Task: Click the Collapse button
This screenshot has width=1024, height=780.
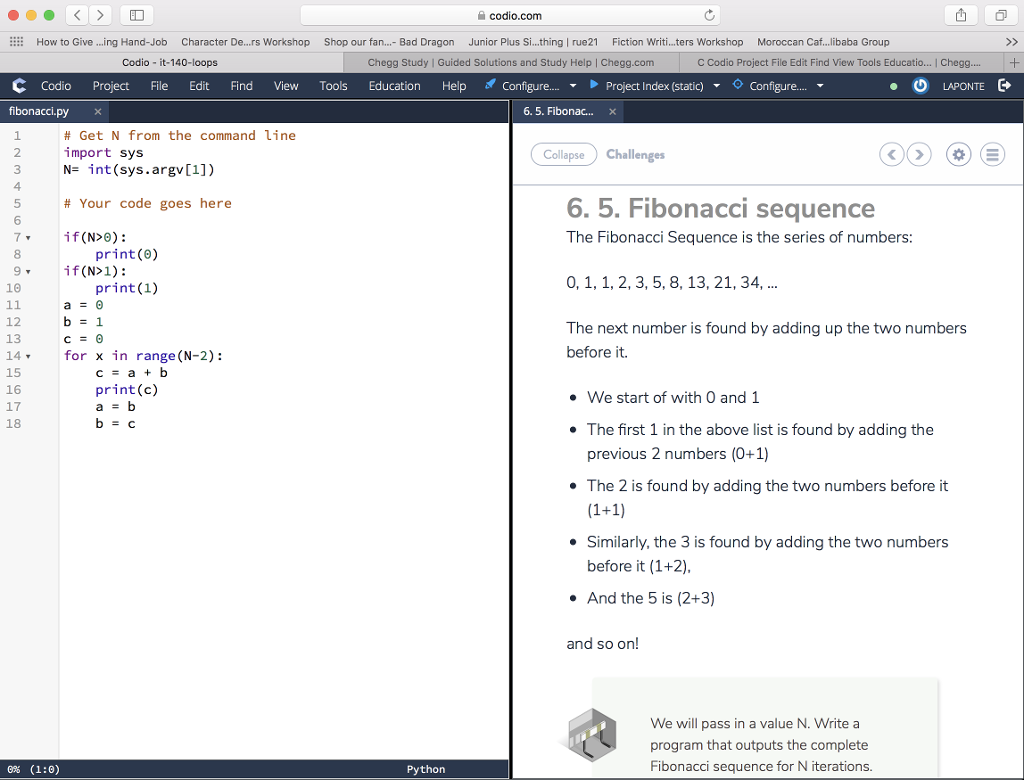Action: tap(564, 155)
